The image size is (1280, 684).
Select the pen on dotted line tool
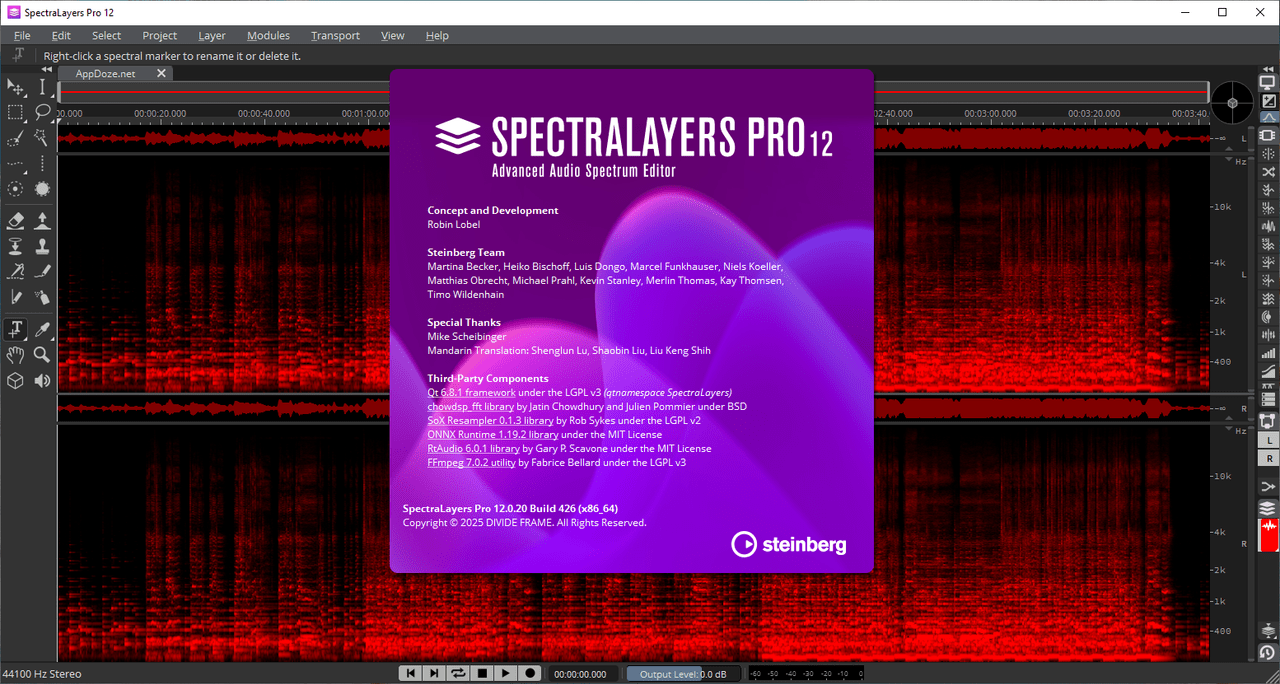tap(16, 271)
